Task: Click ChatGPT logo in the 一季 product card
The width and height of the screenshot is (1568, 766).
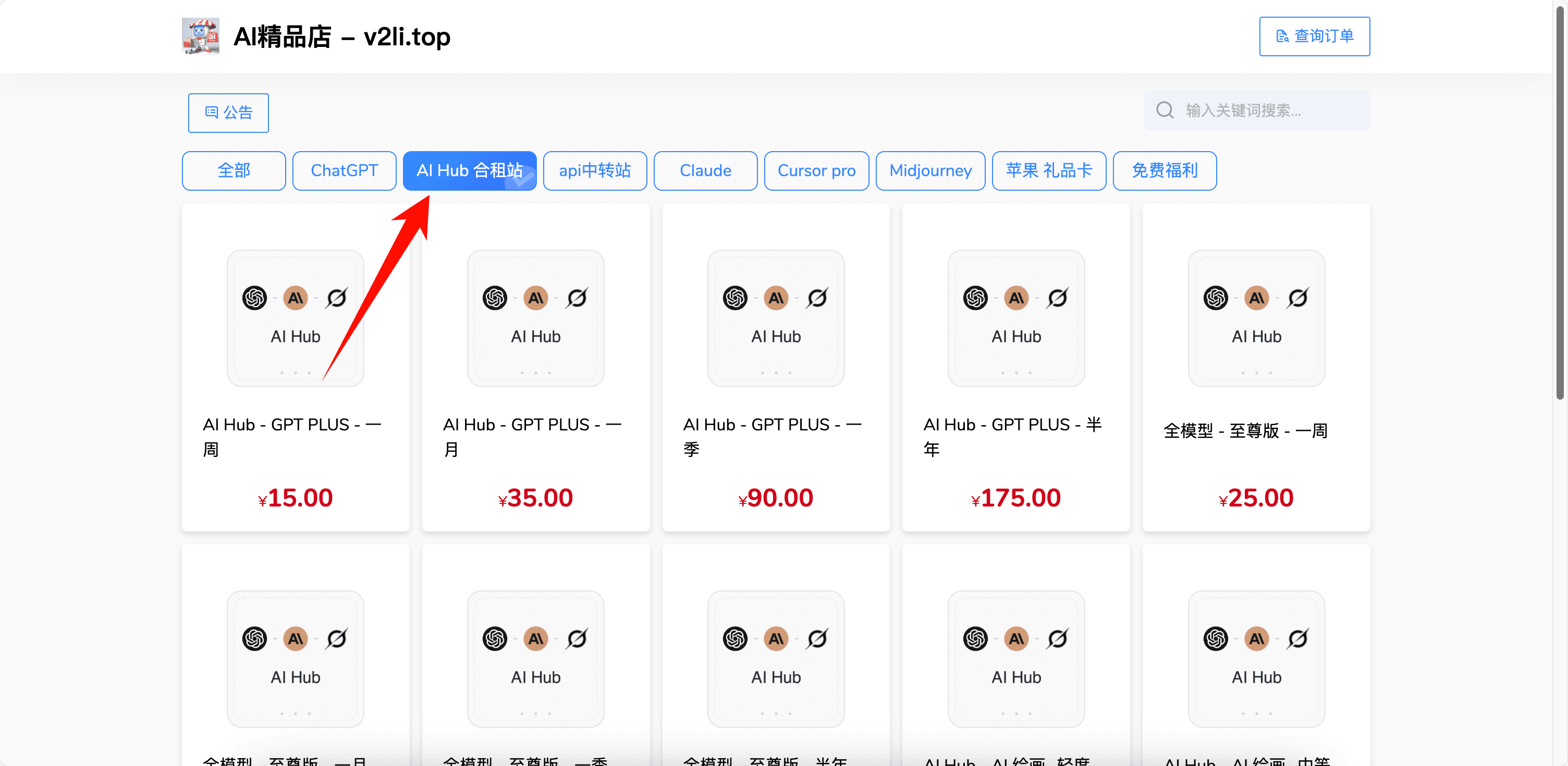Action: tap(734, 298)
